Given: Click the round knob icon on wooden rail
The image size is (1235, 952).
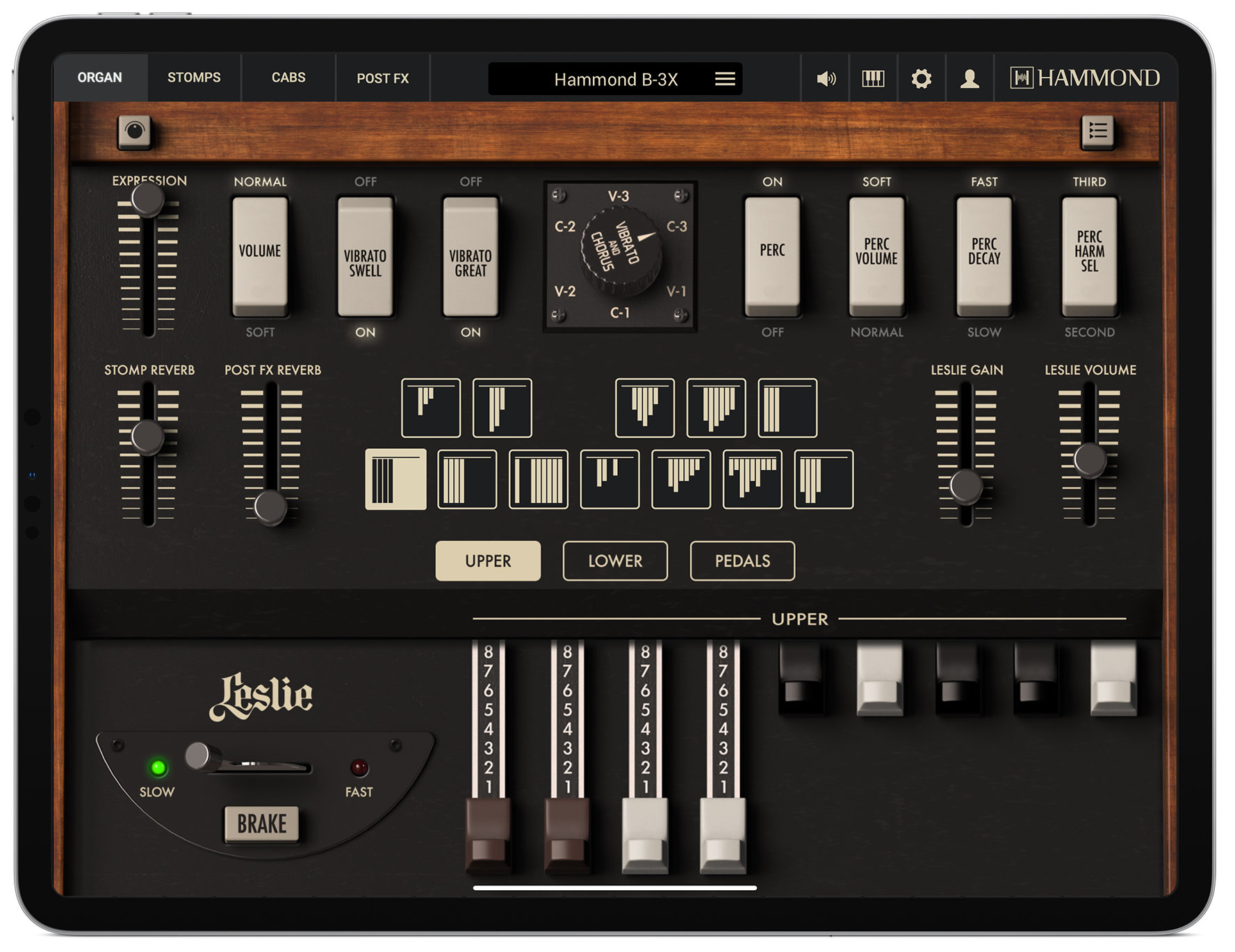Looking at the screenshot, I should coord(134,132).
